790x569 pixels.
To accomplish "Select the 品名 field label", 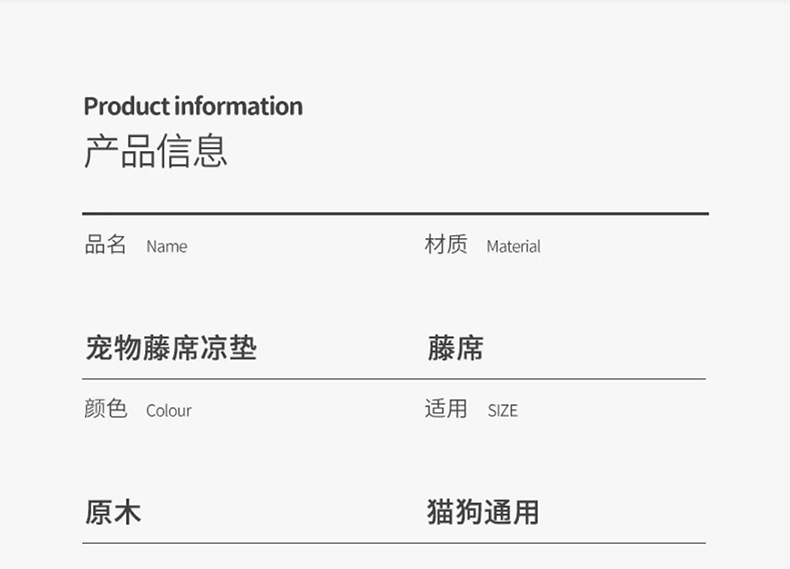I will pyautogui.click(x=106, y=245).
